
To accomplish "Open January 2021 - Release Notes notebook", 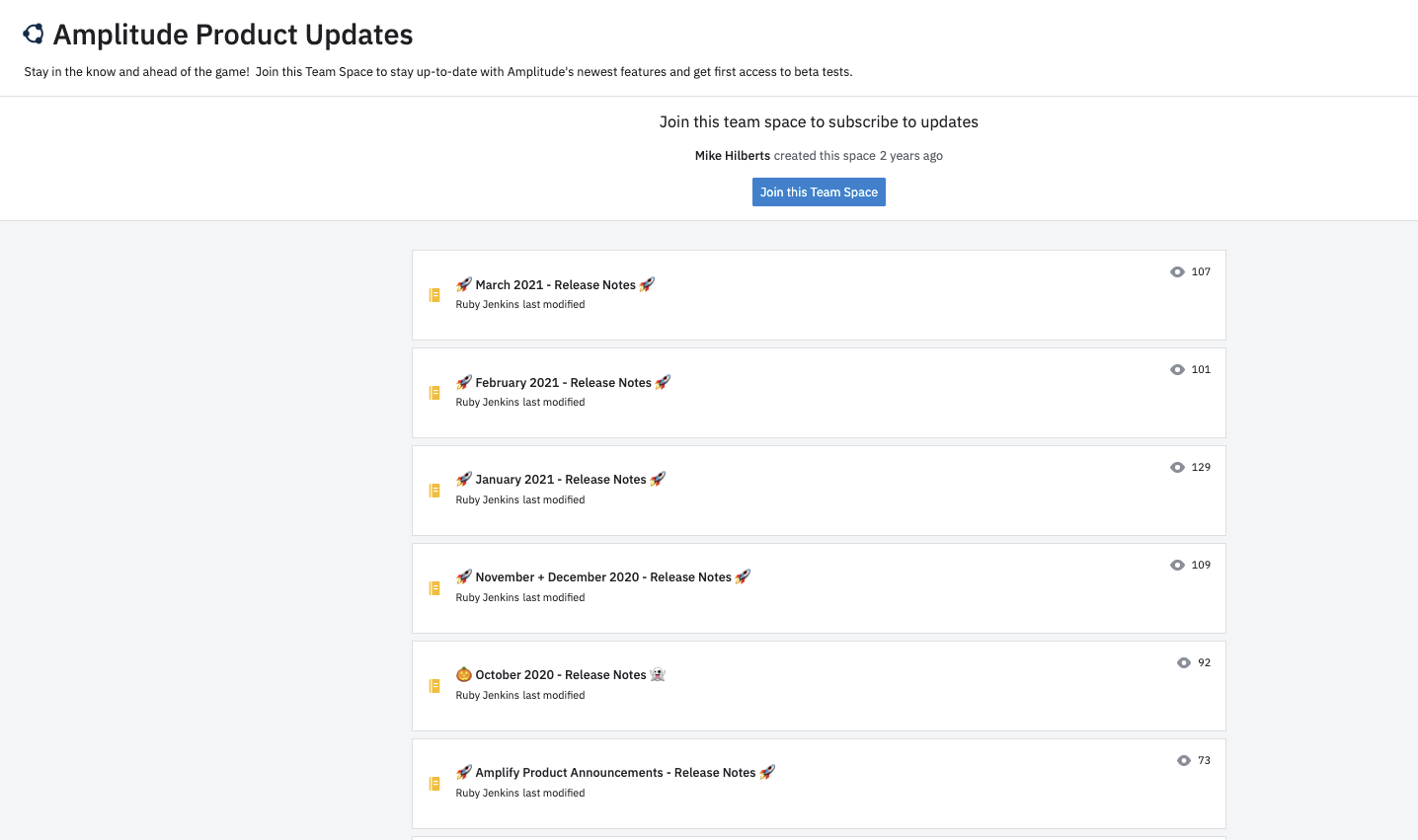I will tap(561, 480).
